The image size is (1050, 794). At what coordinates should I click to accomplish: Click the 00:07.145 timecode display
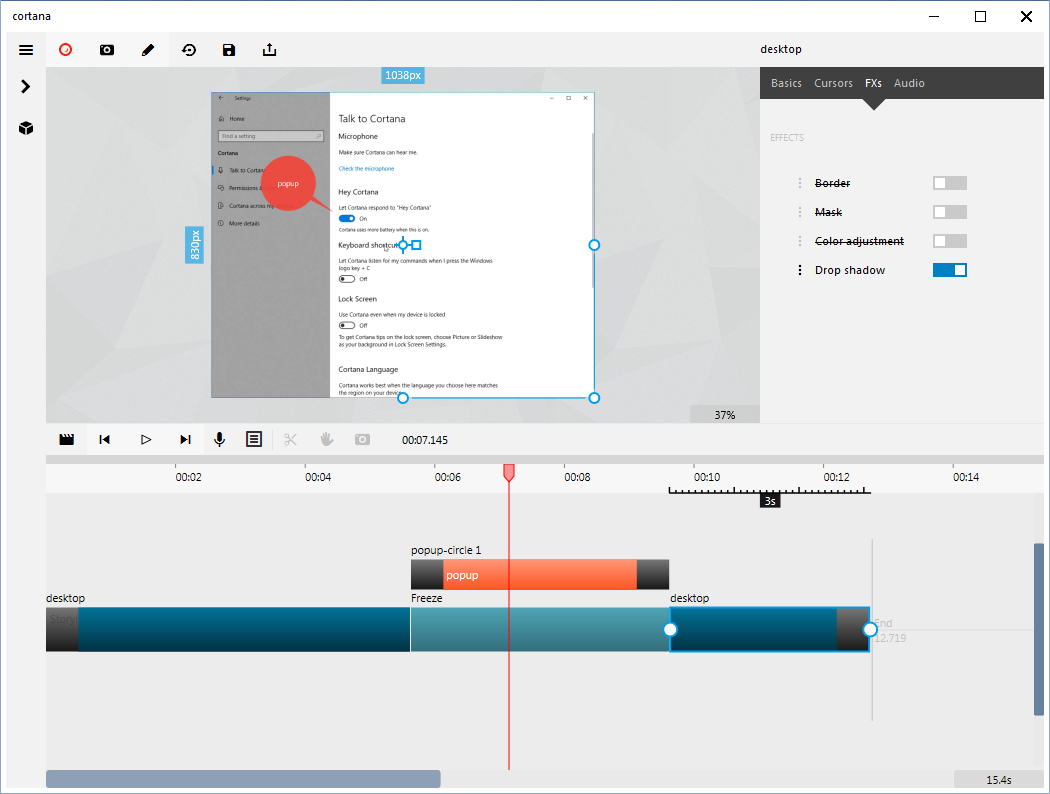(425, 440)
